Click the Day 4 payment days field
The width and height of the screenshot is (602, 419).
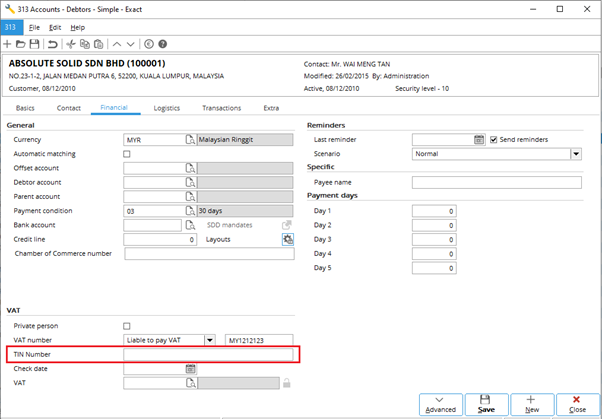coord(434,253)
